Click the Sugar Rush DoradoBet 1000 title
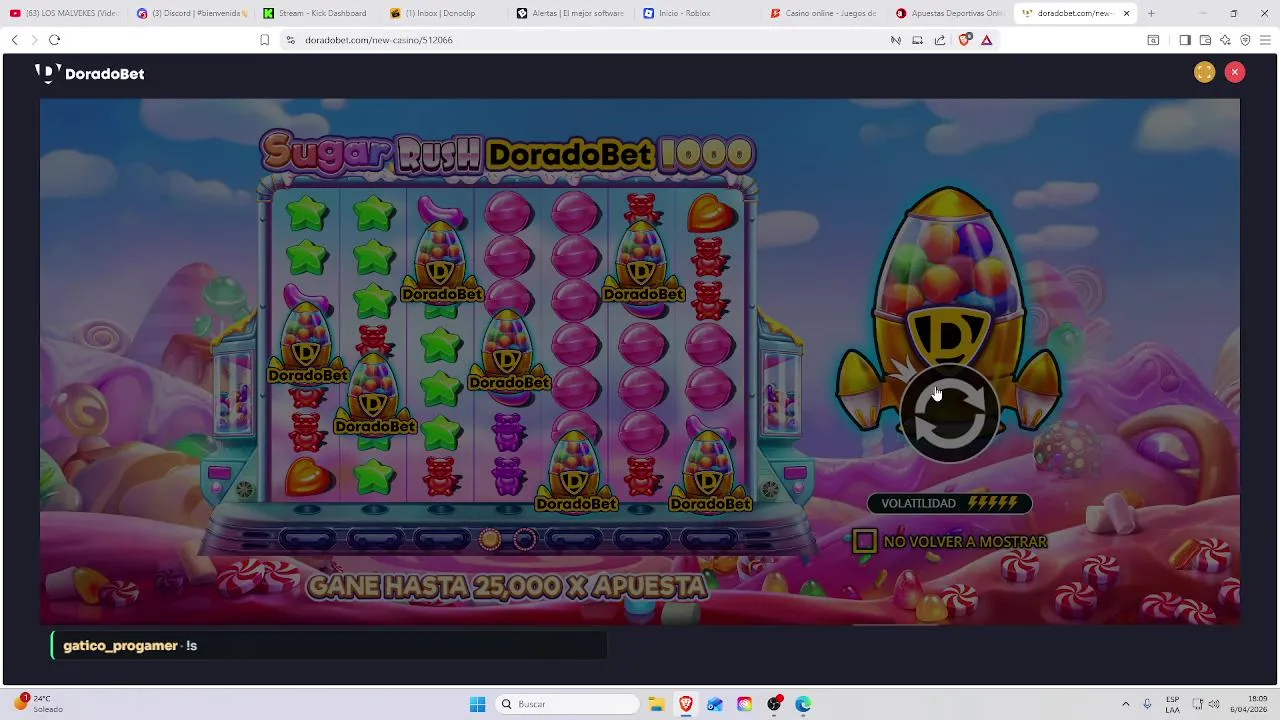The width and height of the screenshot is (1280, 720). click(x=508, y=153)
